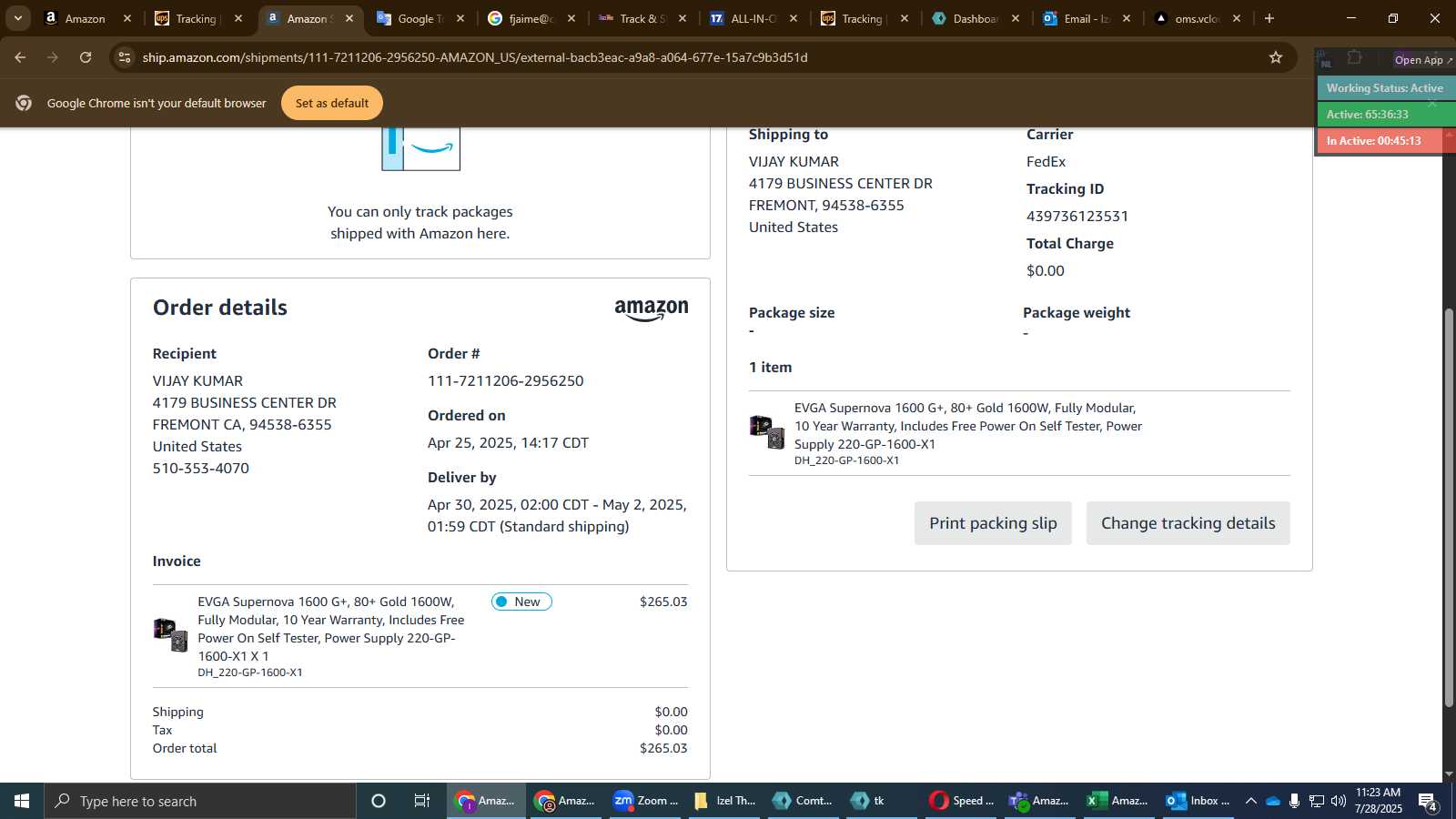Open the Comt... app on the taskbar

pos(803,801)
